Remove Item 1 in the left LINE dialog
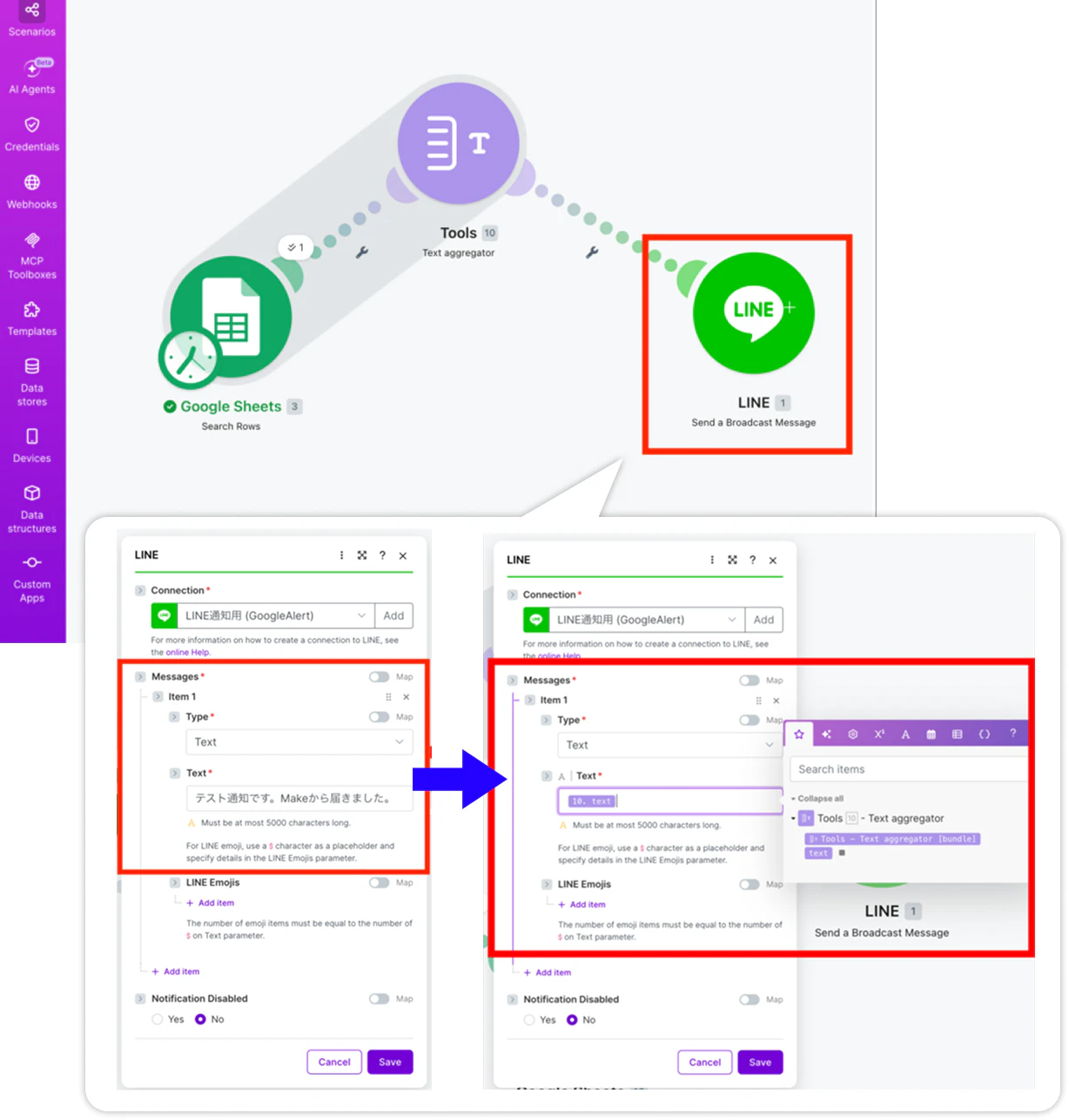 (x=407, y=697)
